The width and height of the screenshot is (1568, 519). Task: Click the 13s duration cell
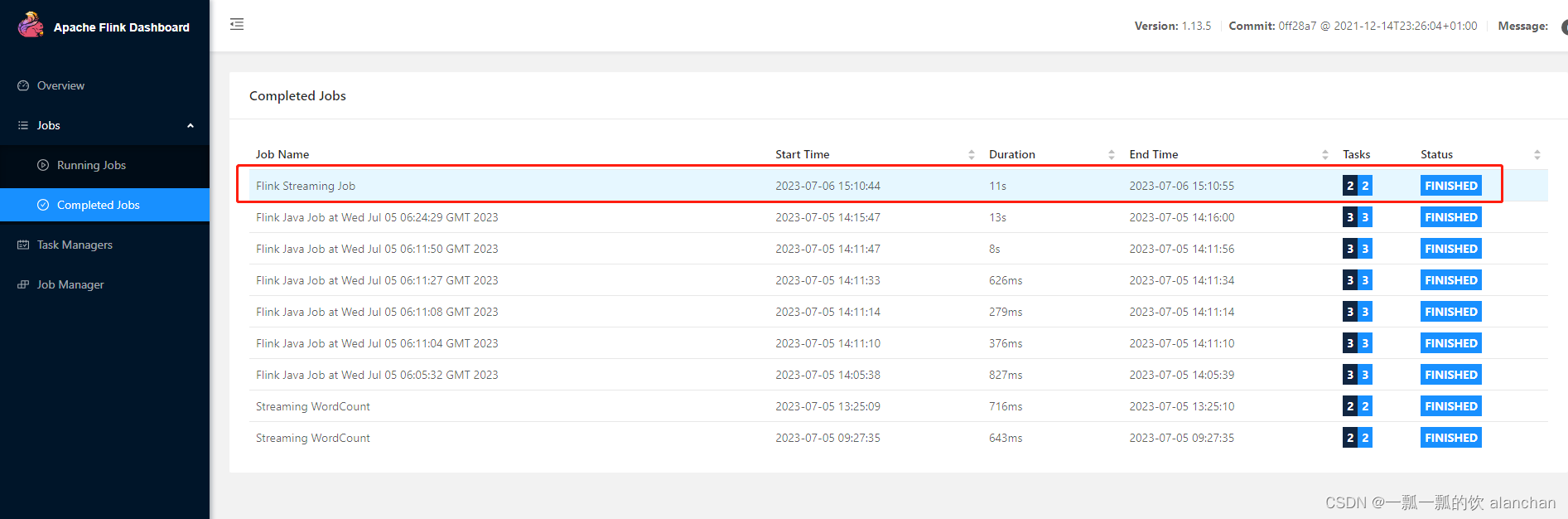[997, 217]
